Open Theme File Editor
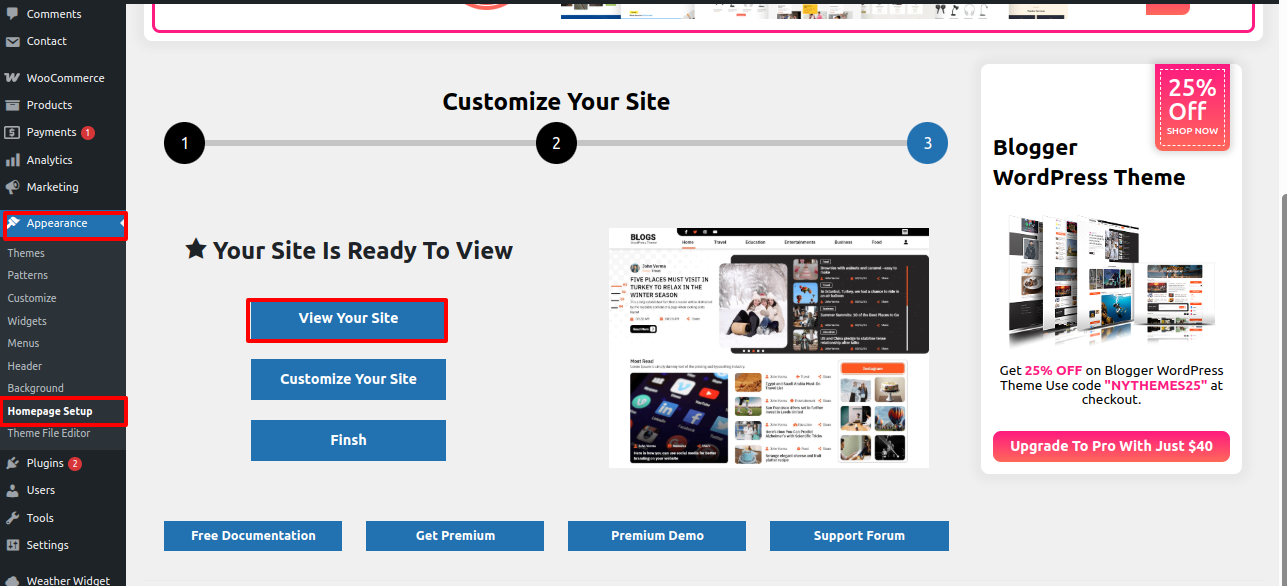This screenshot has height=586, width=1287. [x=48, y=433]
